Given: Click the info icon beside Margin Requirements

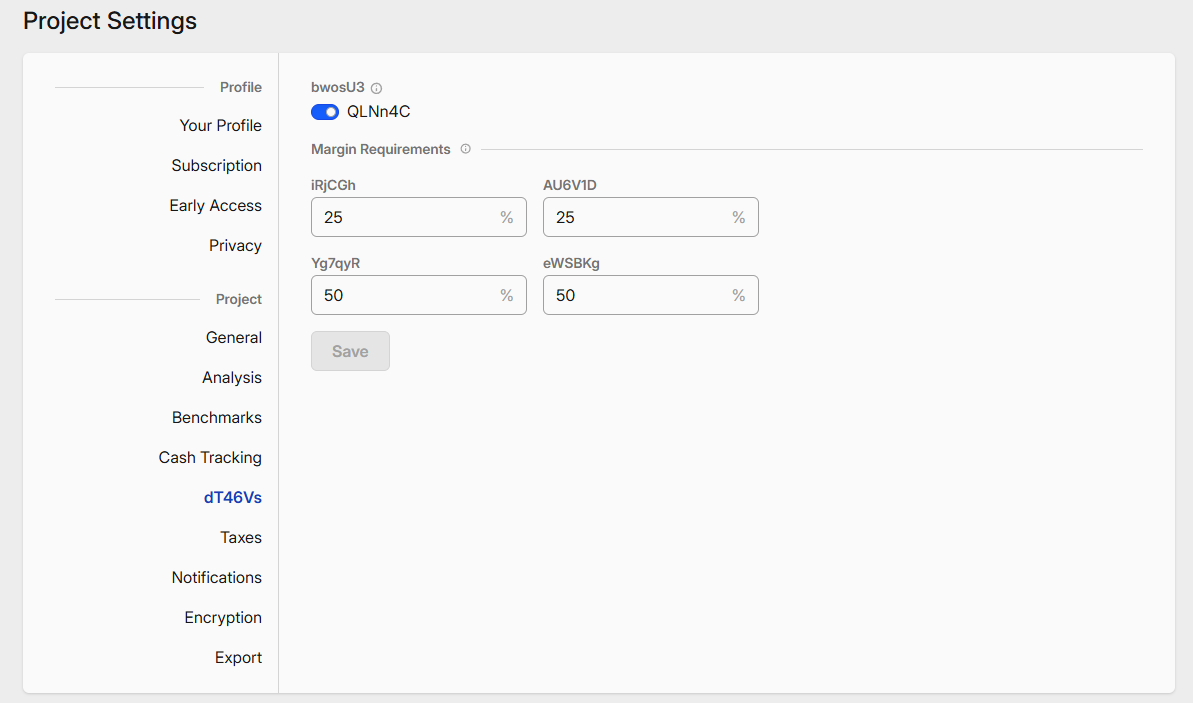Looking at the screenshot, I should 465,149.
